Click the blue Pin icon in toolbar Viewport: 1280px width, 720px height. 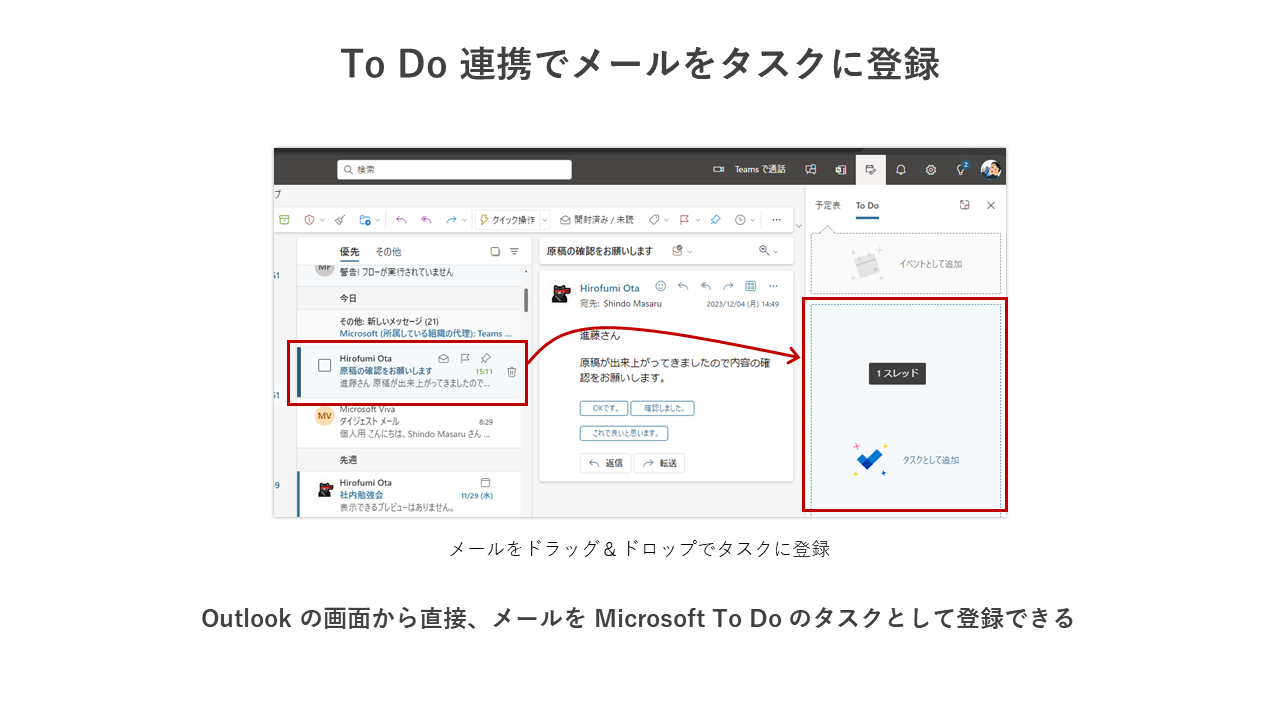[715, 220]
